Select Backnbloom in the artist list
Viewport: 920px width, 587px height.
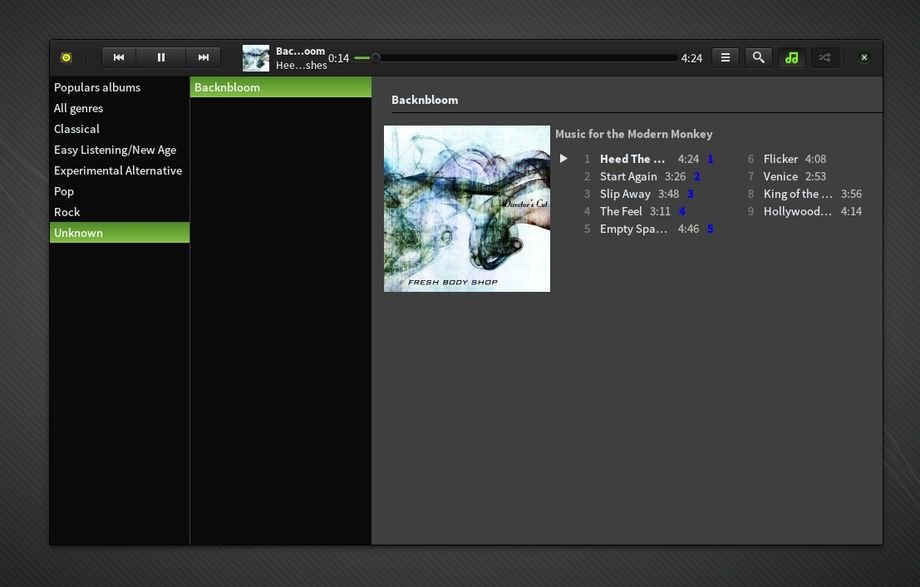pos(227,87)
